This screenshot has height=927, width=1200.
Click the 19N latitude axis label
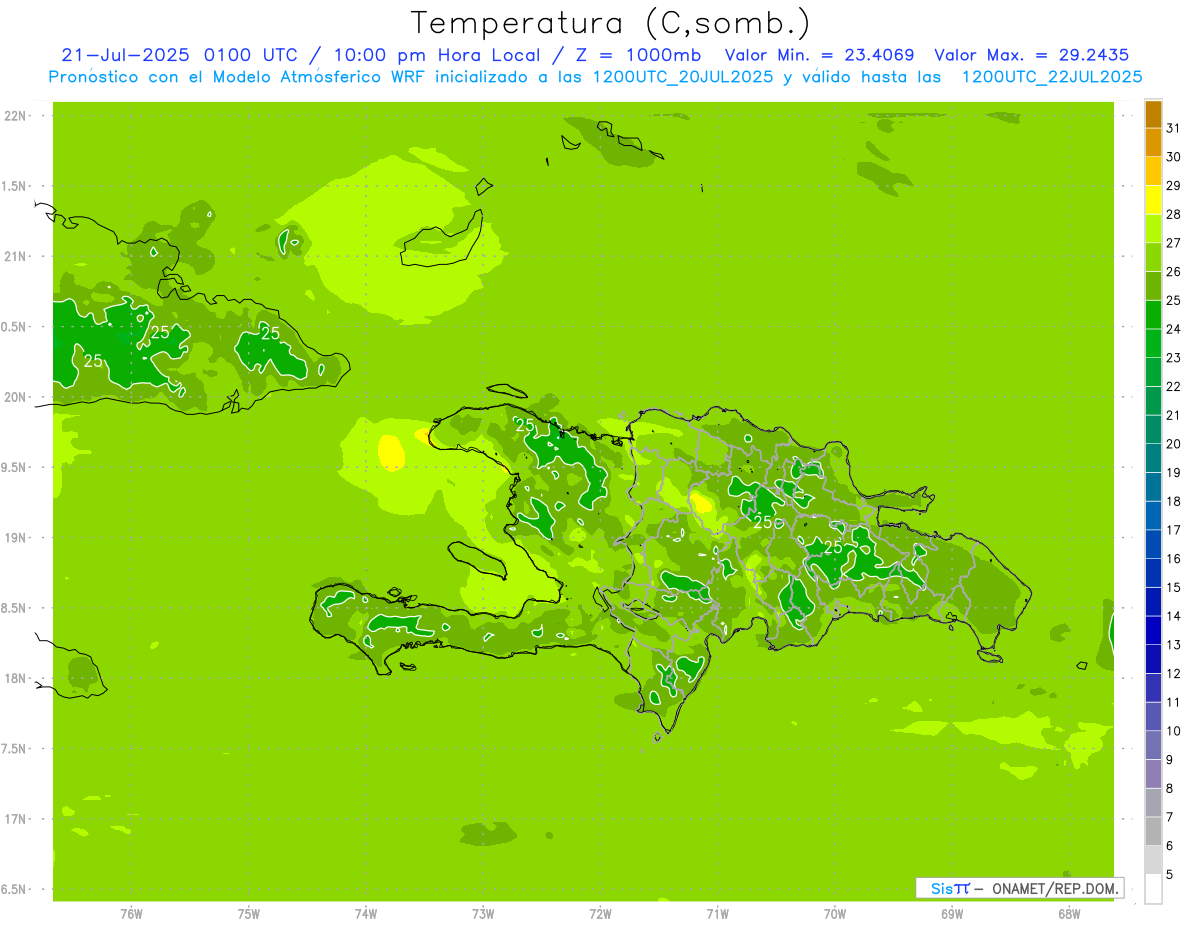pos(16,537)
